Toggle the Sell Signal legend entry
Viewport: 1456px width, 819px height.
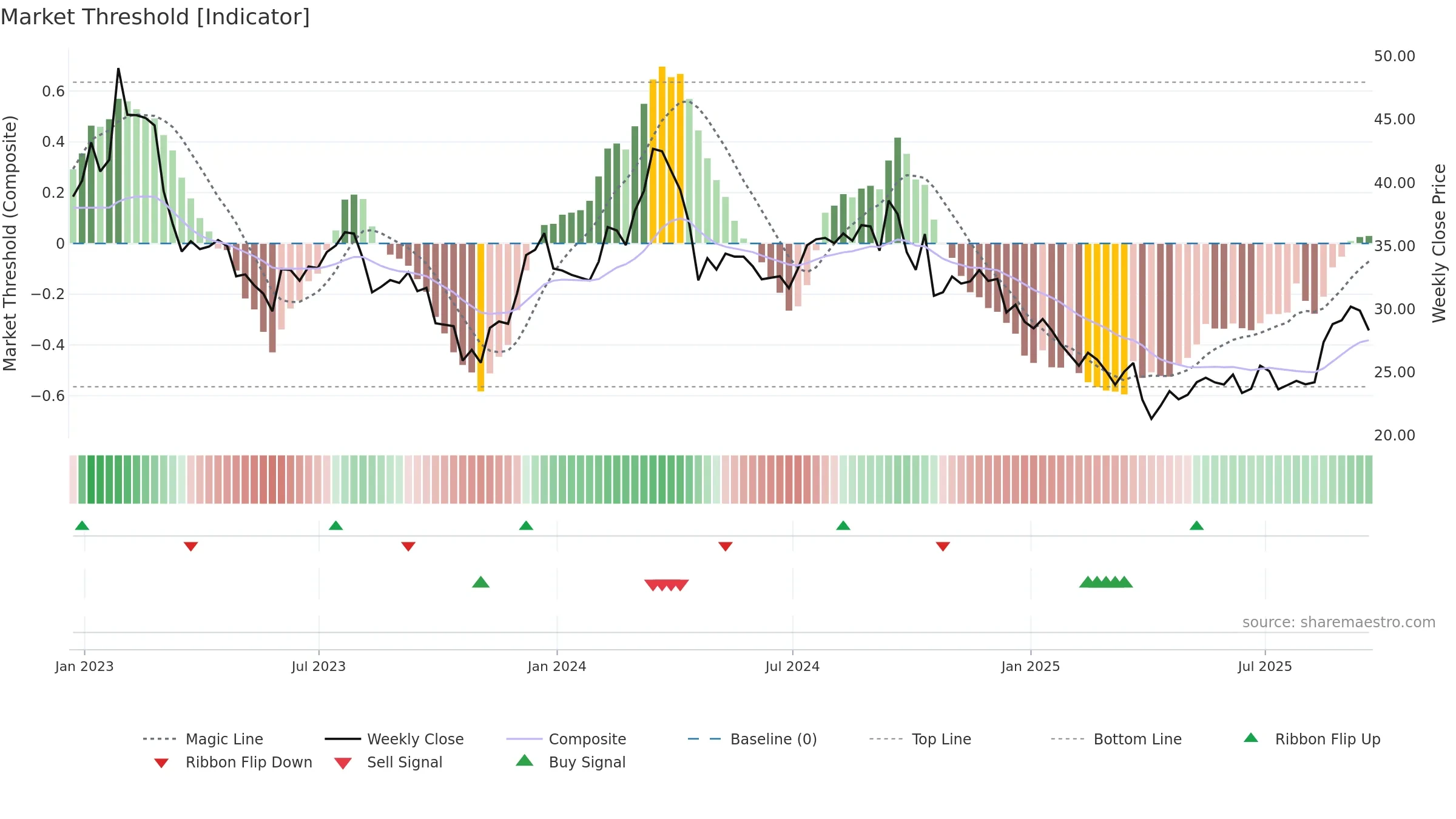click(x=388, y=762)
